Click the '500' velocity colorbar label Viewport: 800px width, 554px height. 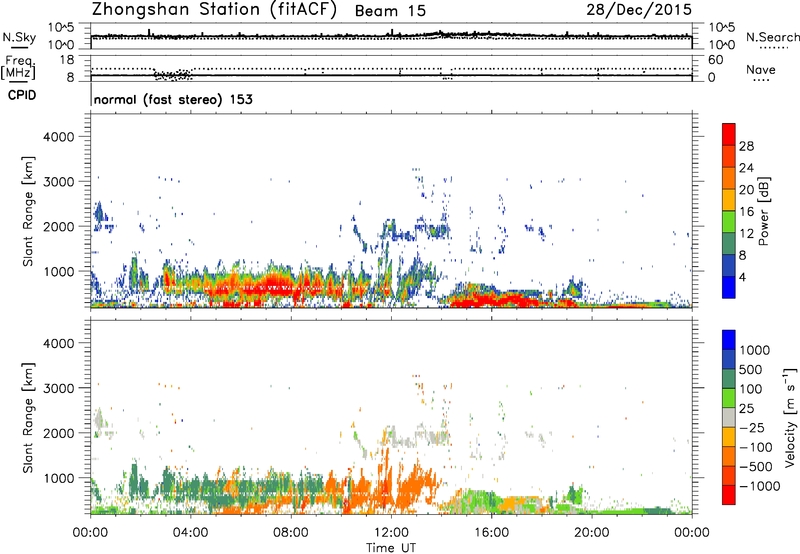tap(751, 370)
